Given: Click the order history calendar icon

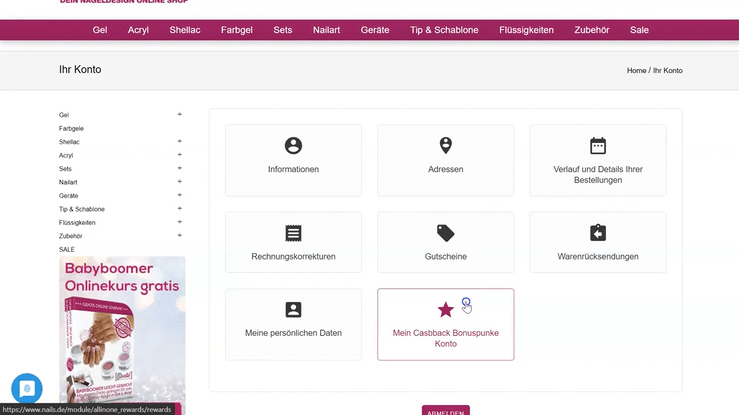Looking at the screenshot, I should pos(598,146).
